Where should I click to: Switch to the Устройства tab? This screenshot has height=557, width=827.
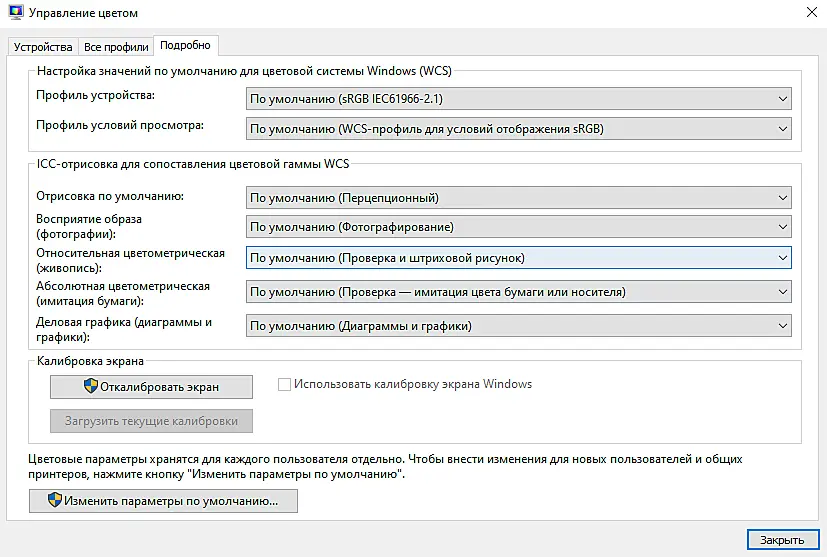[x=43, y=47]
